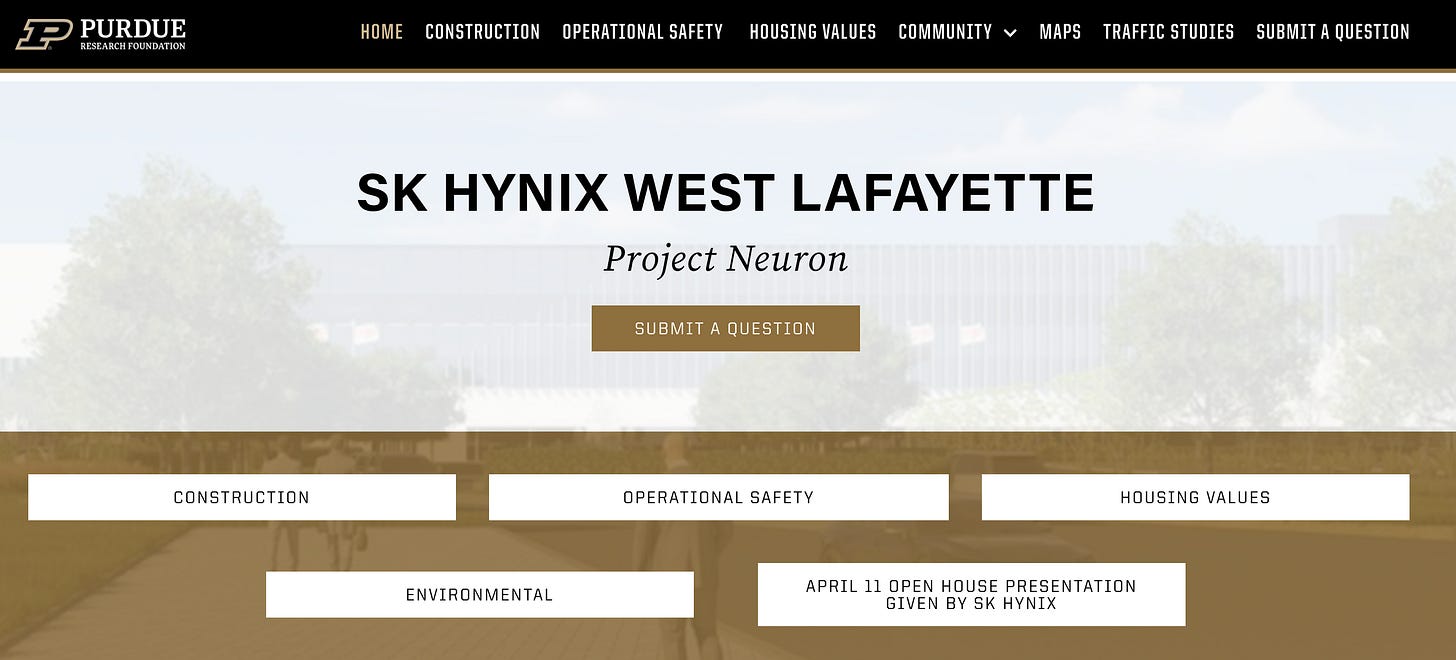Viewport: 1456px width, 660px height.
Task: Click the white Operational Safety button
Action: point(719,497)
